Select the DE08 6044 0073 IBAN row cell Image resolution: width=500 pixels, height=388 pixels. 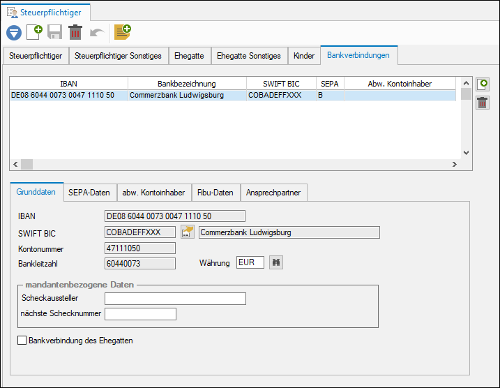point(69,95)
